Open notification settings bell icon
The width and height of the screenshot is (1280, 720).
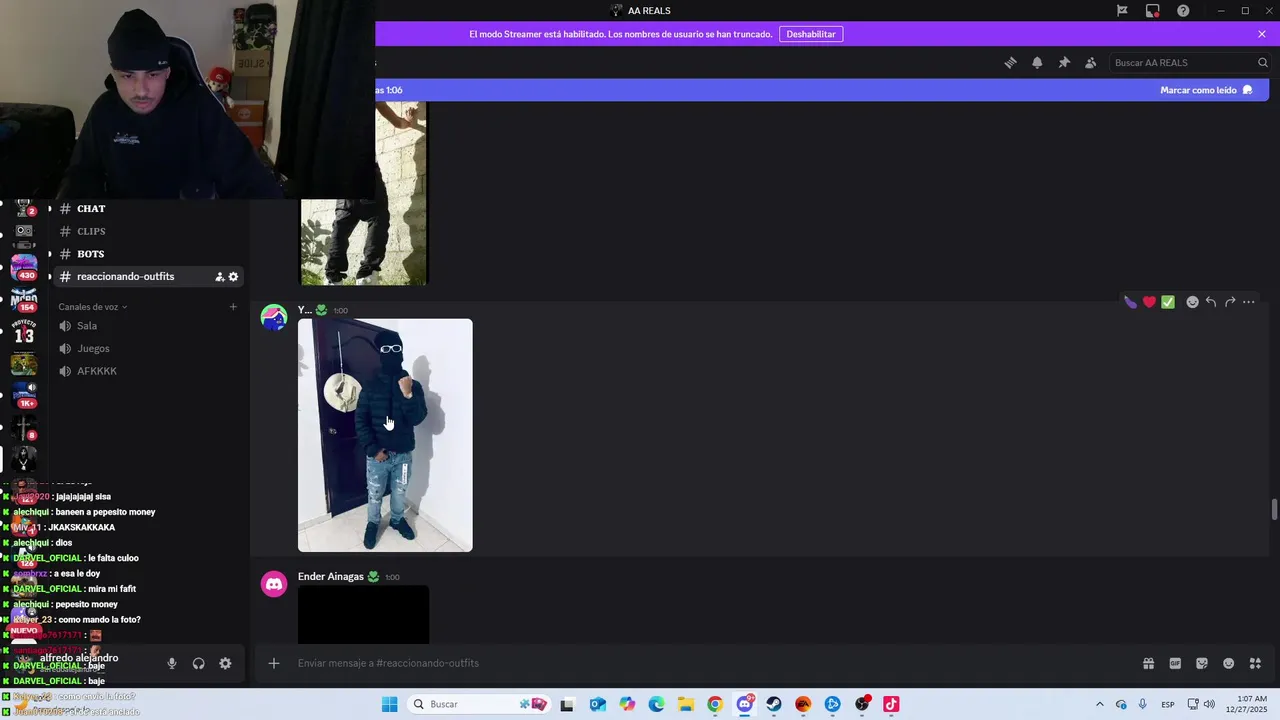point(1037,62)
